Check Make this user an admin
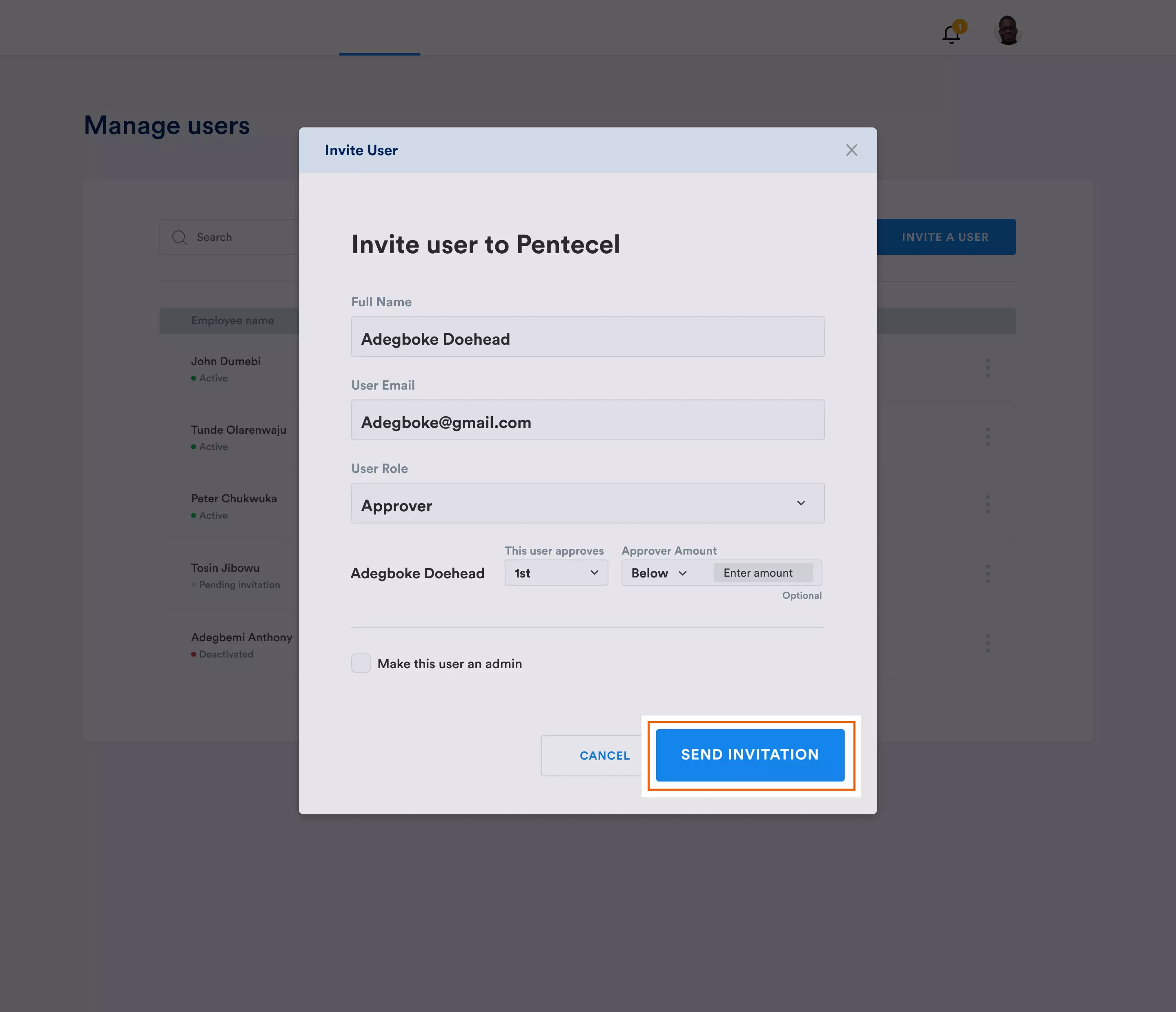 tap(361, 663)
